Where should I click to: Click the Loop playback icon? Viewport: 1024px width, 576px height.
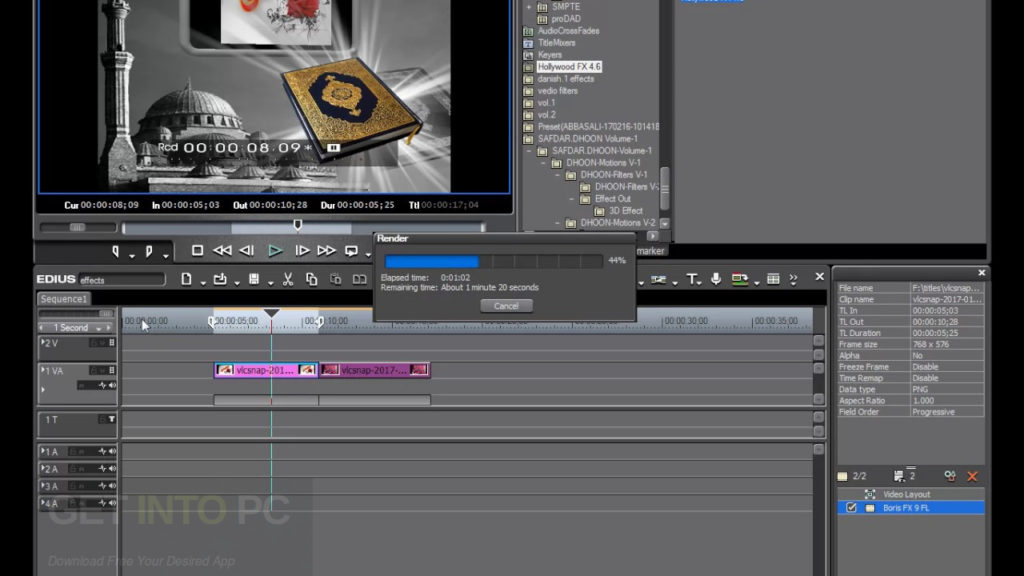351,250
